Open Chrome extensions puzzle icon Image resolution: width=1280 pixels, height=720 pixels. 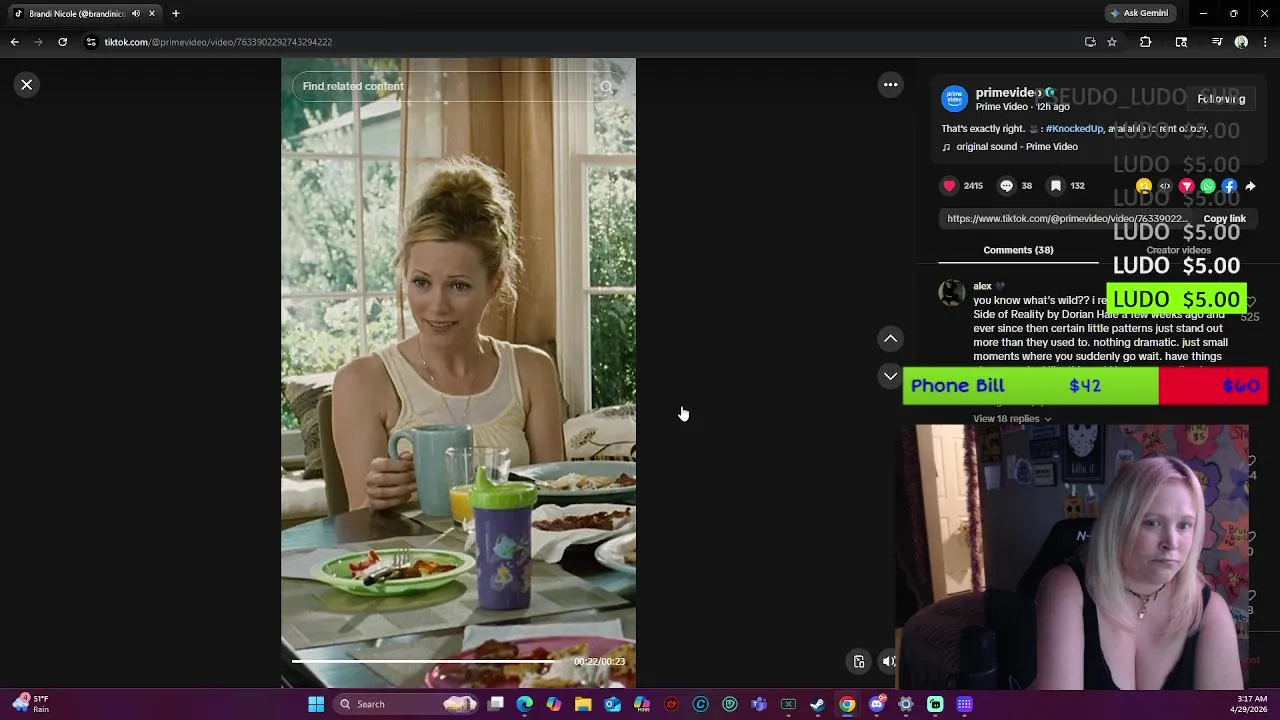pos(1146,42)
